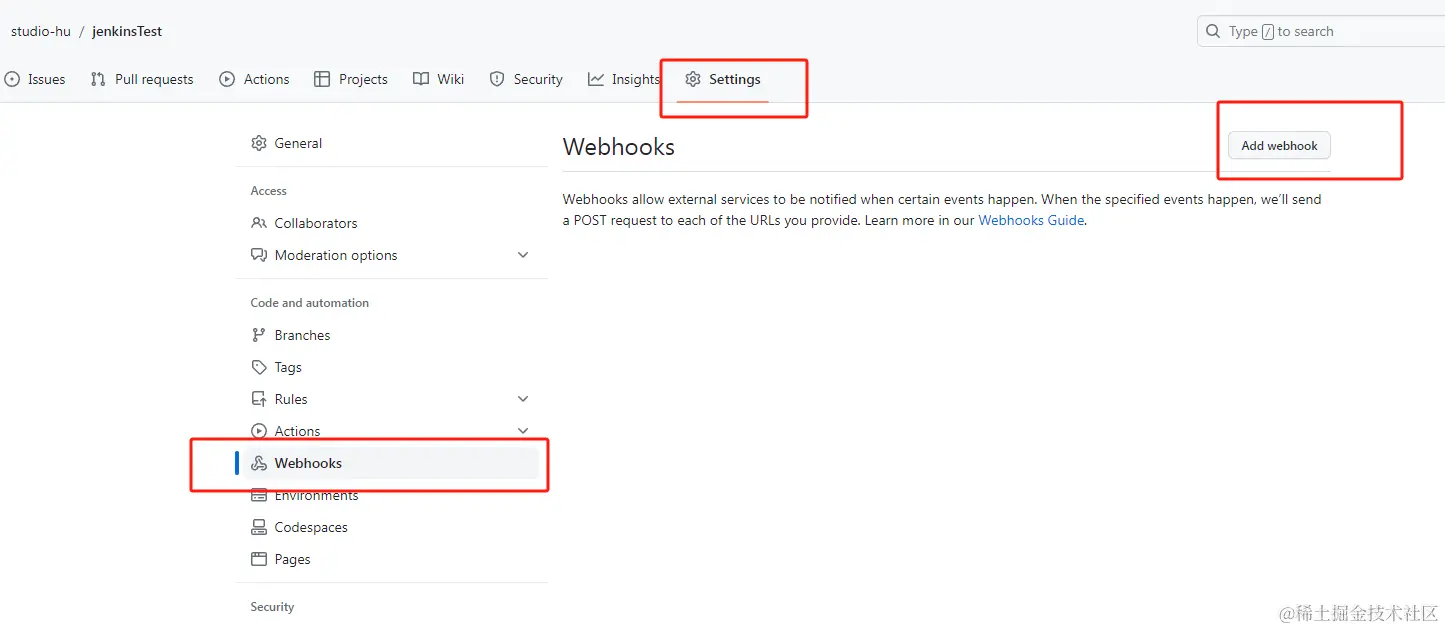The width and height of the screenshot is (1445, 630).
Task: Go to the Projects tab
Action: pyautogui.click(x=350, y=79)
